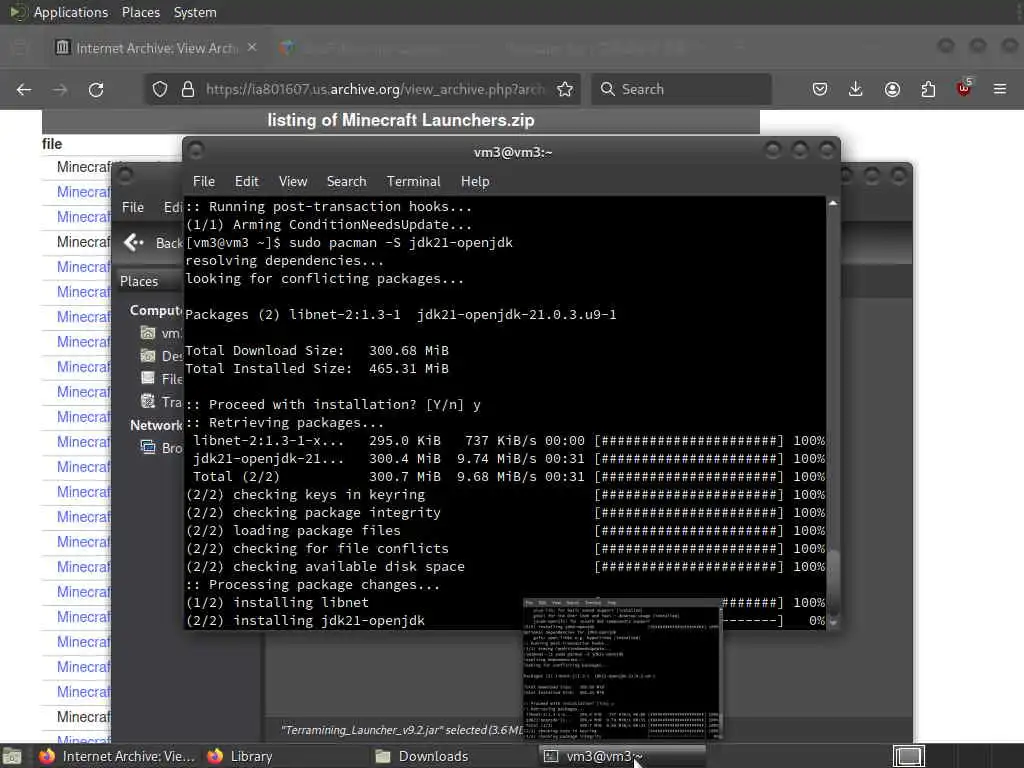
Task: Open the Firefox account icon
Action: tap(892, 89)
